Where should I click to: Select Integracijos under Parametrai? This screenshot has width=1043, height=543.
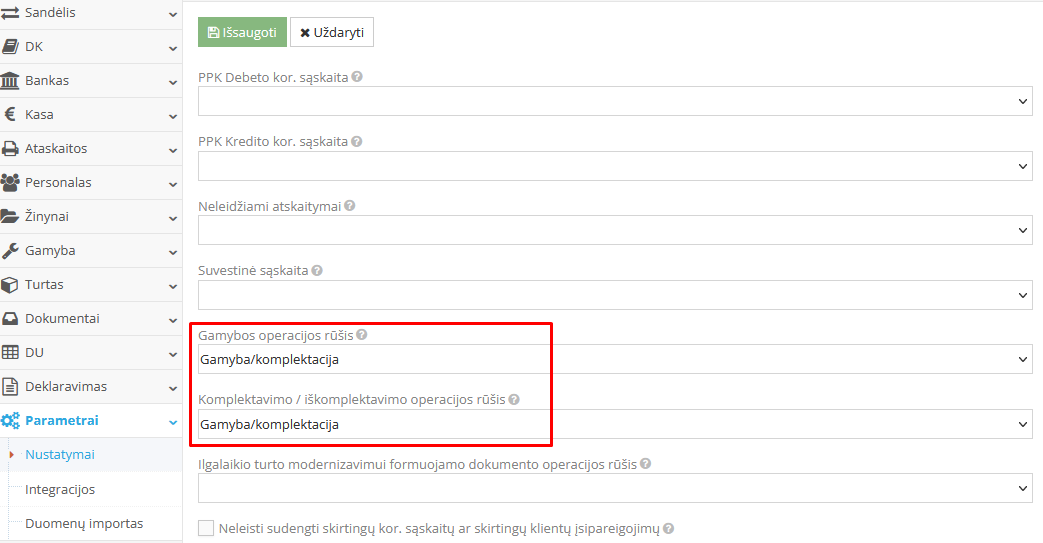point(60,490)
